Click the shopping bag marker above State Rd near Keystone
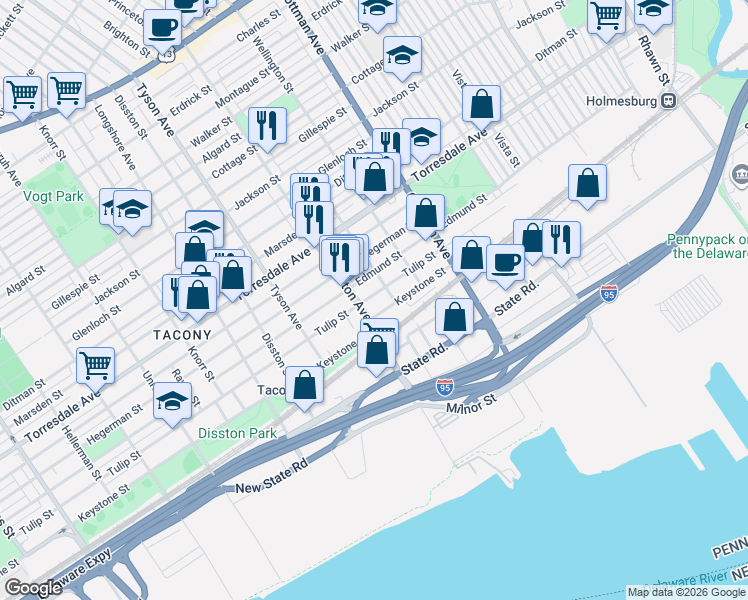 click(376, 354)
